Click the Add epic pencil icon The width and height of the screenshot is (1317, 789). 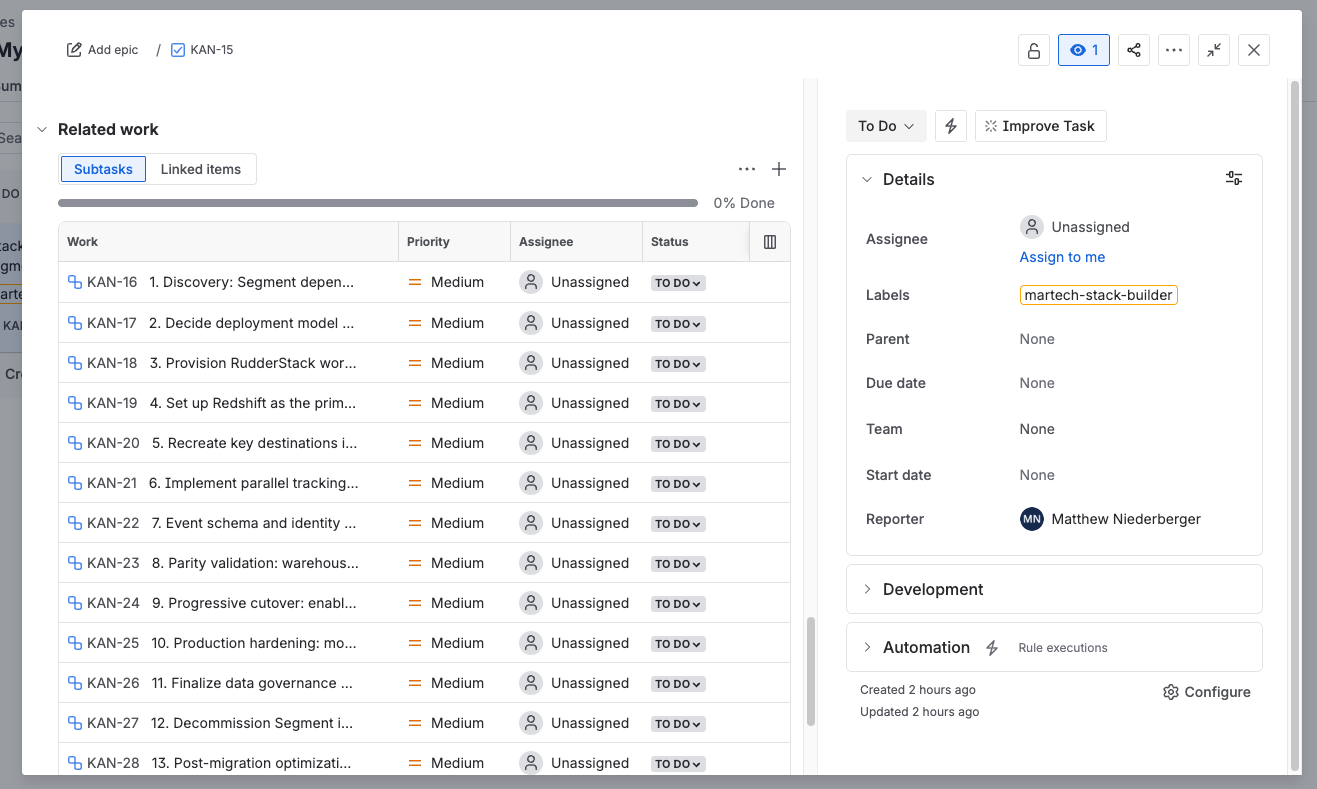(74, 50)
